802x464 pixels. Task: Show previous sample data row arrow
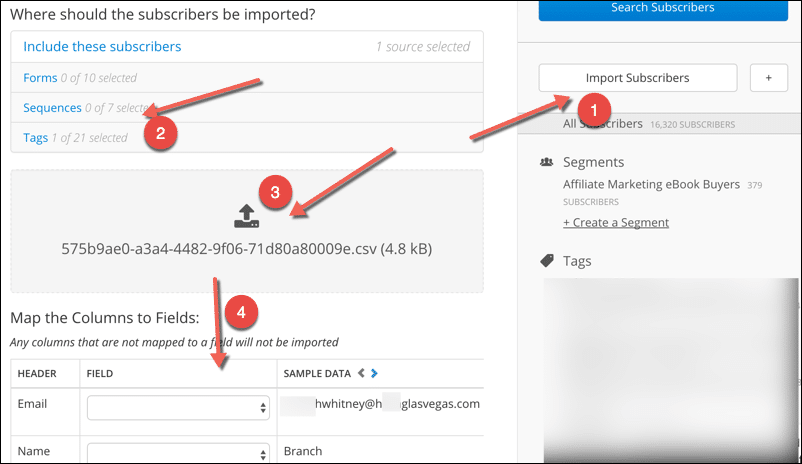[361, 373]
